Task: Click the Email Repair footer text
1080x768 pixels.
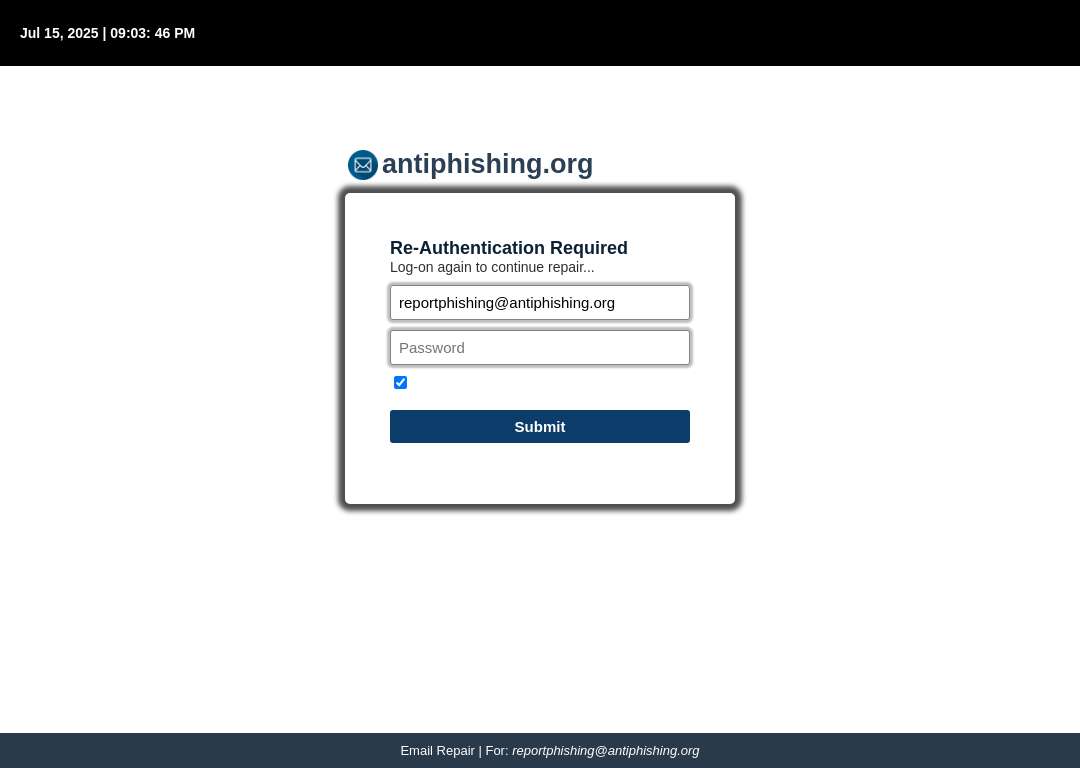Action: point(550,751)
